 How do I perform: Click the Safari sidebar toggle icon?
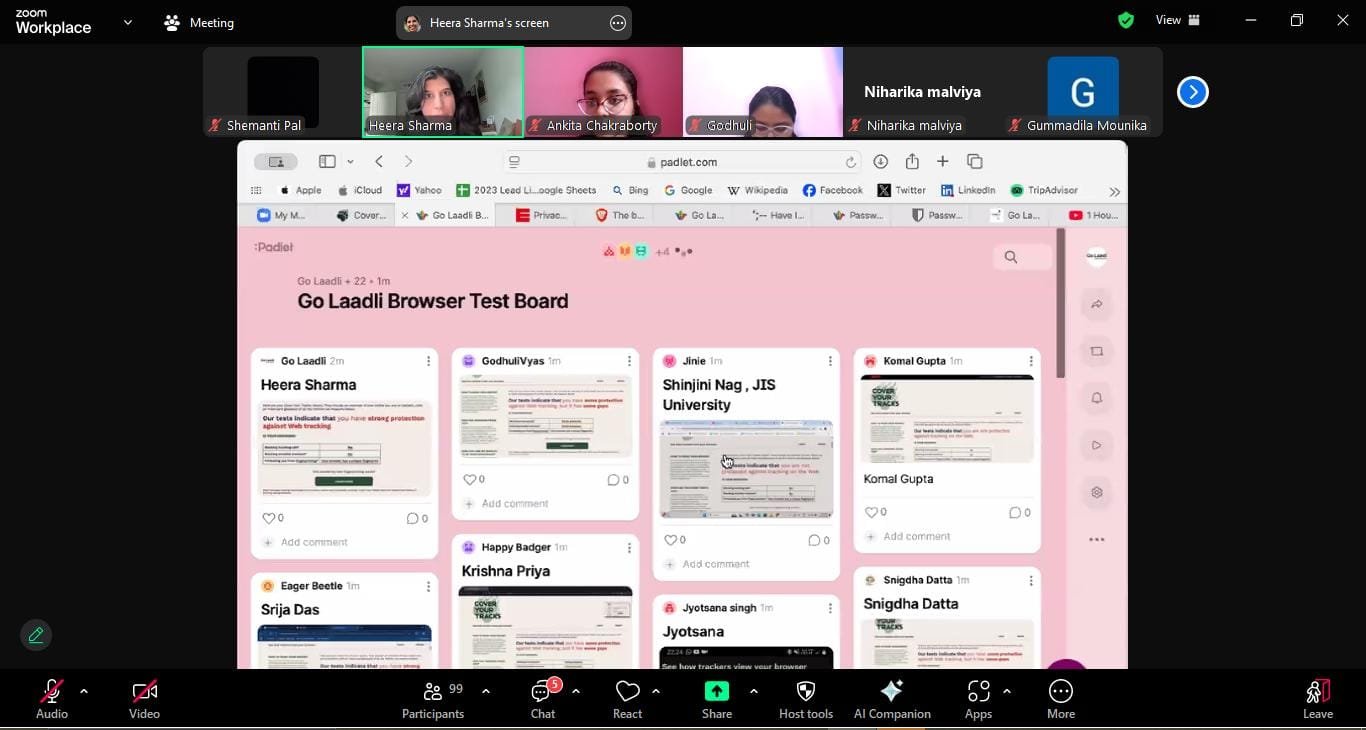click(327, 161)
